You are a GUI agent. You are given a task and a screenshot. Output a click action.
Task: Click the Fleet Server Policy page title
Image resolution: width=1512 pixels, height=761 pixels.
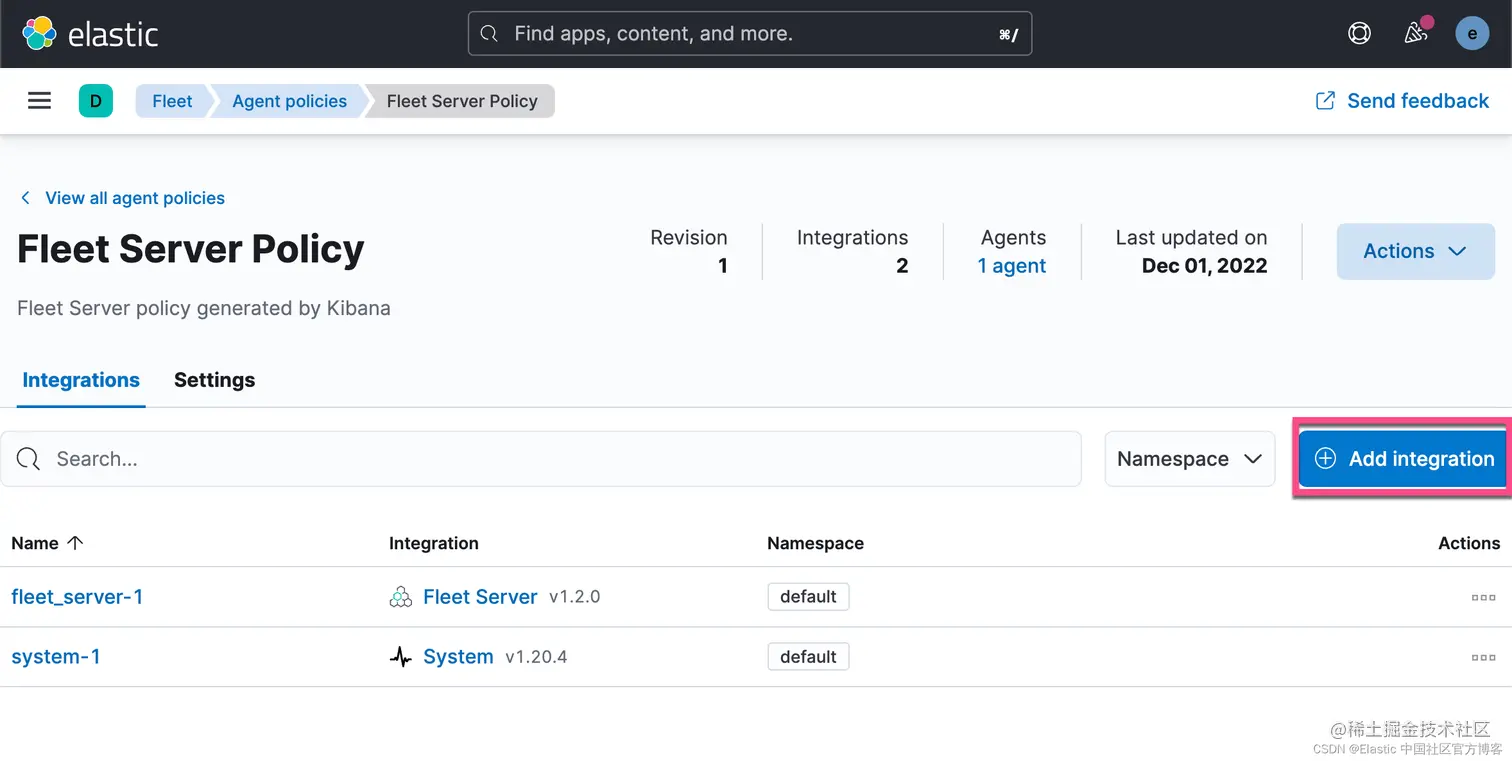click(x=191, y=249)
